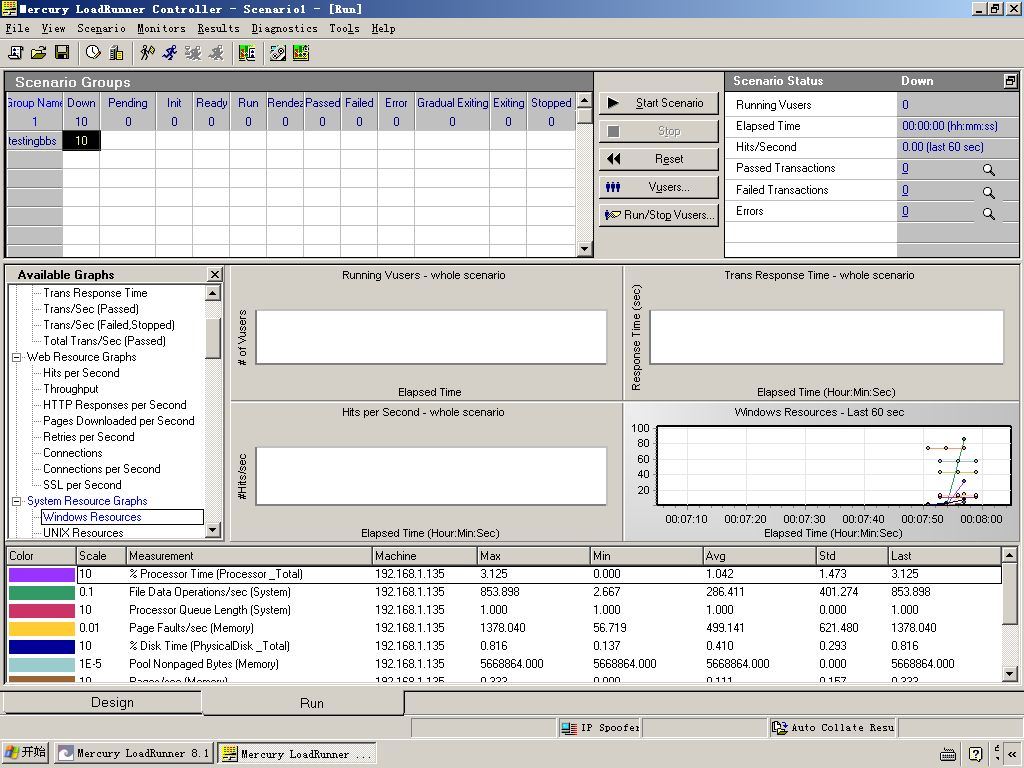Click the Available Graphs scroll up arrow
Viewport: 1024px width, 768px height.
(213, 293)
